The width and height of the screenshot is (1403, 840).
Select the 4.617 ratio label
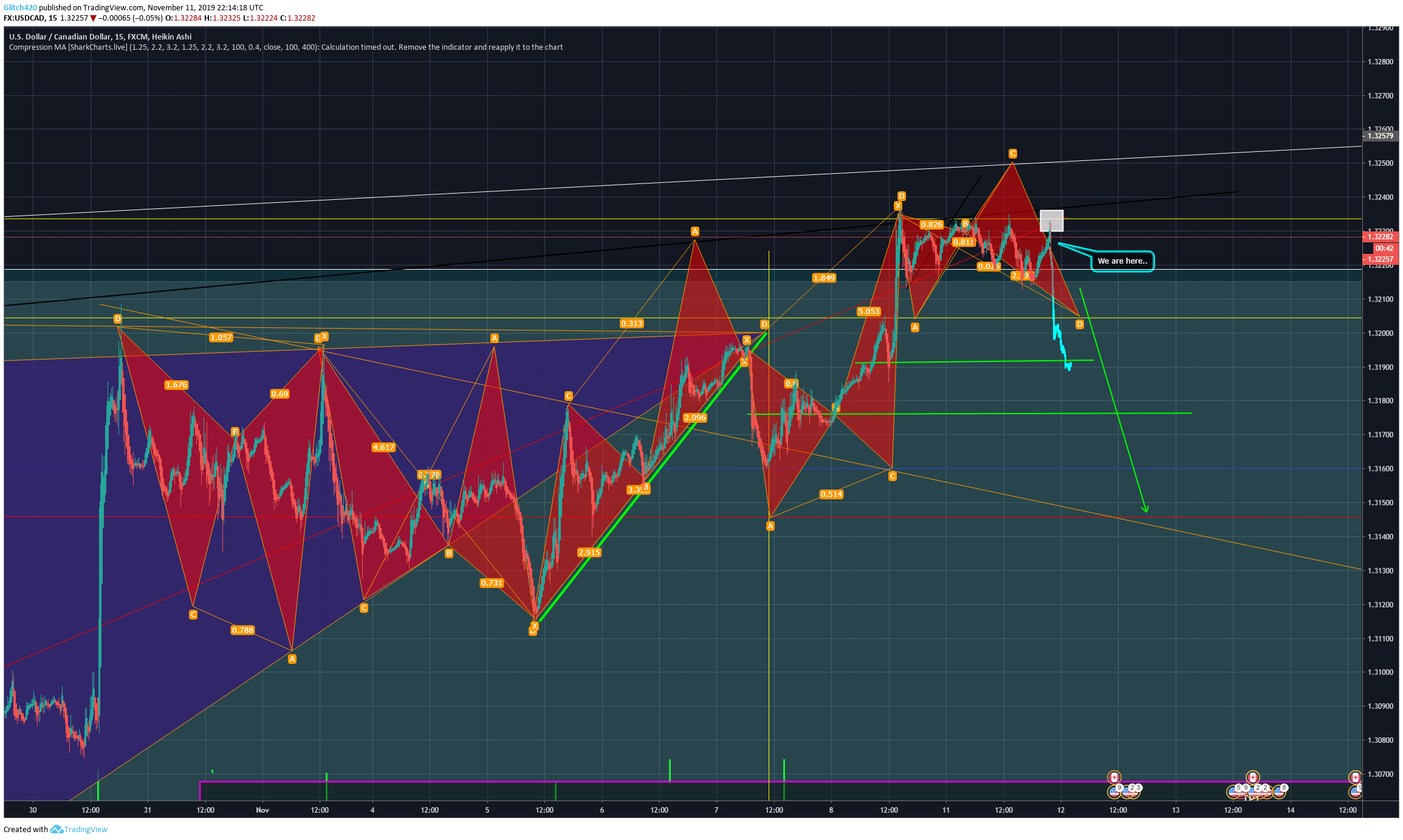[x=383, y=448]
